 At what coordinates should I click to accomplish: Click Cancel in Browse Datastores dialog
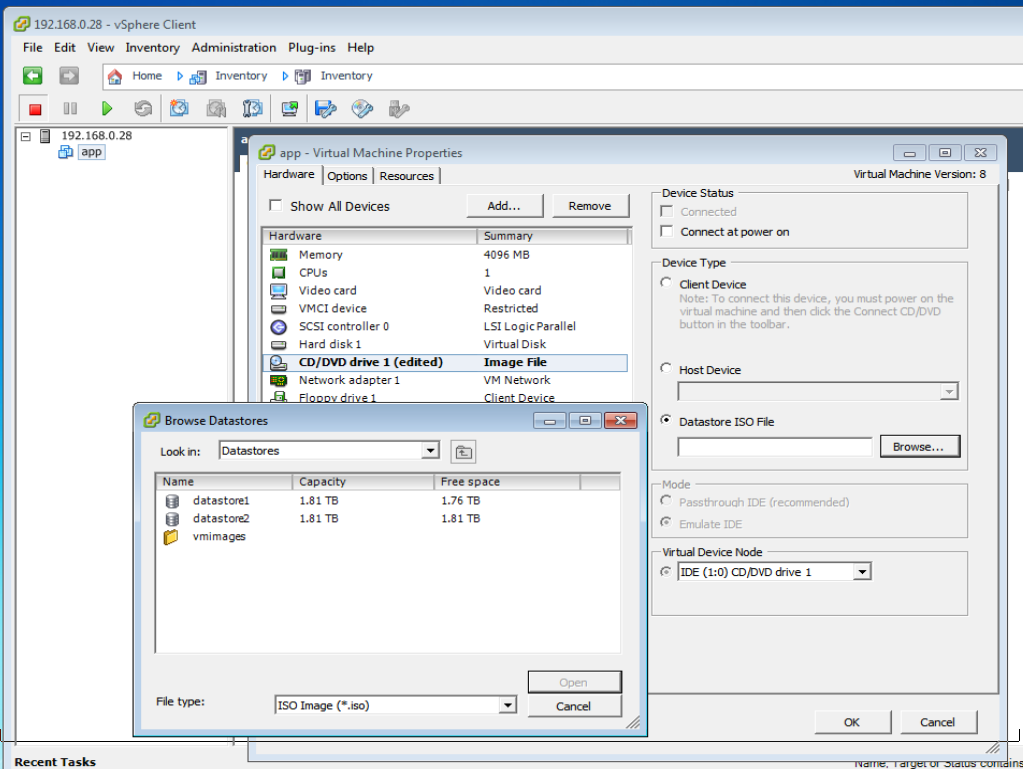click(x=573, y=706)
